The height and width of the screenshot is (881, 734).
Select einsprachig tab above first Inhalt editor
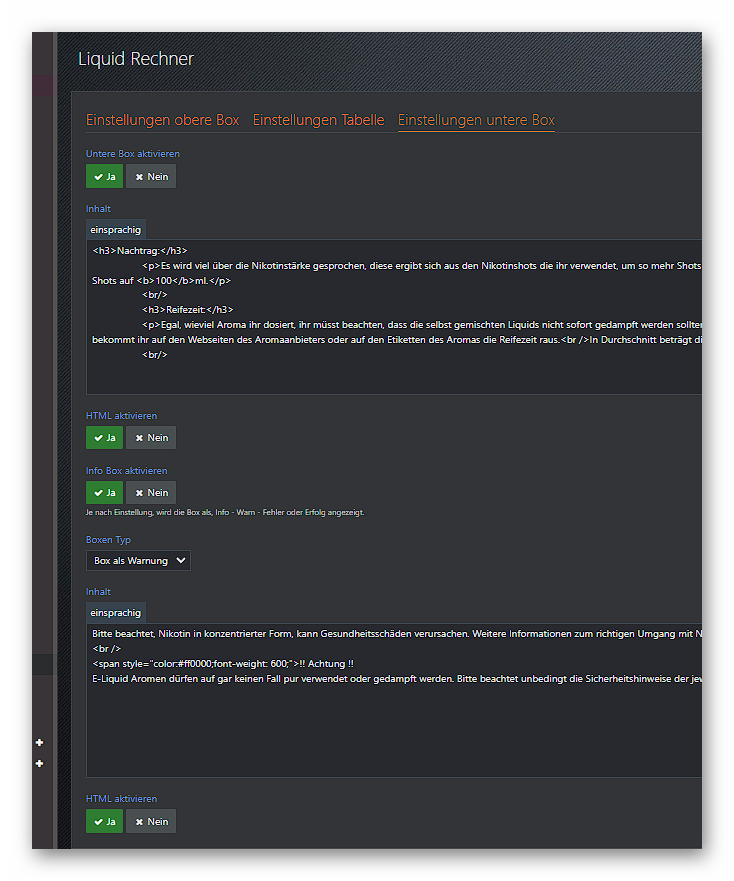tap(116, 230)
